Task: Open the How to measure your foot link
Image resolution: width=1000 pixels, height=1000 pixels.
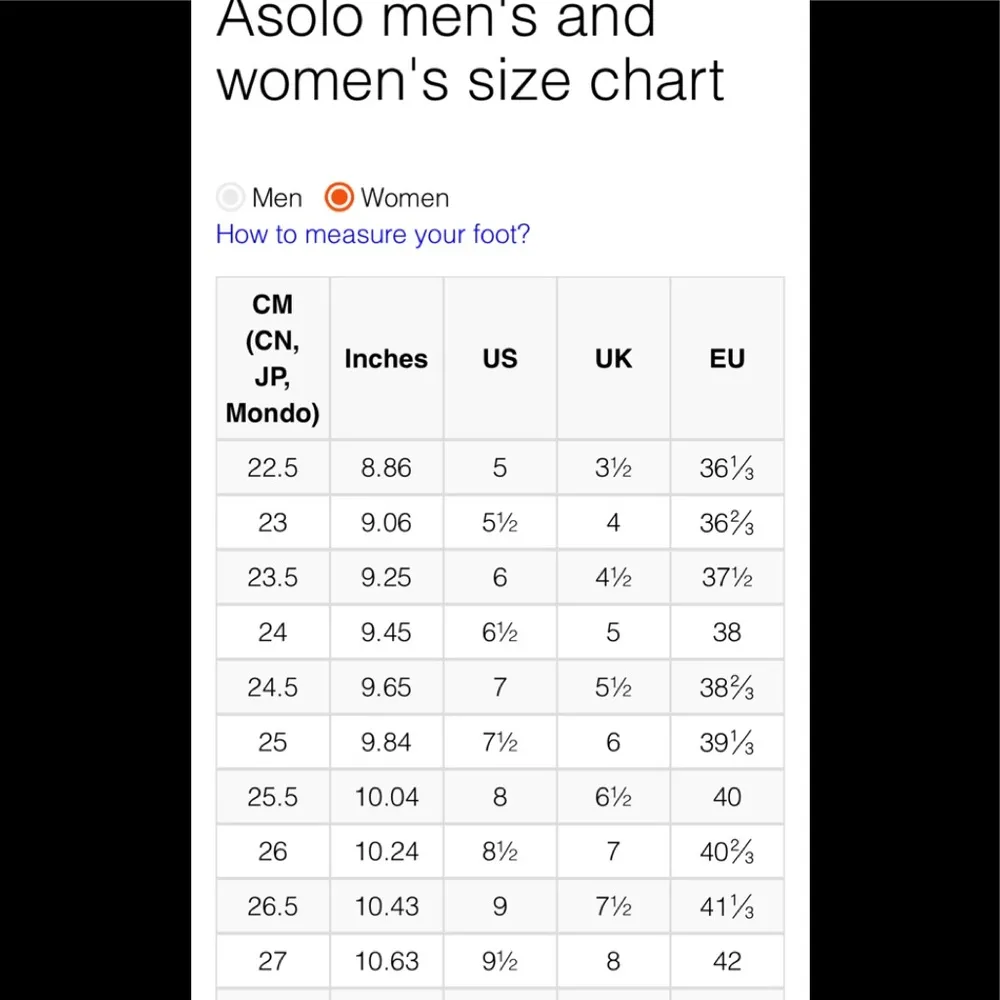Action: [x=373, y=235]
